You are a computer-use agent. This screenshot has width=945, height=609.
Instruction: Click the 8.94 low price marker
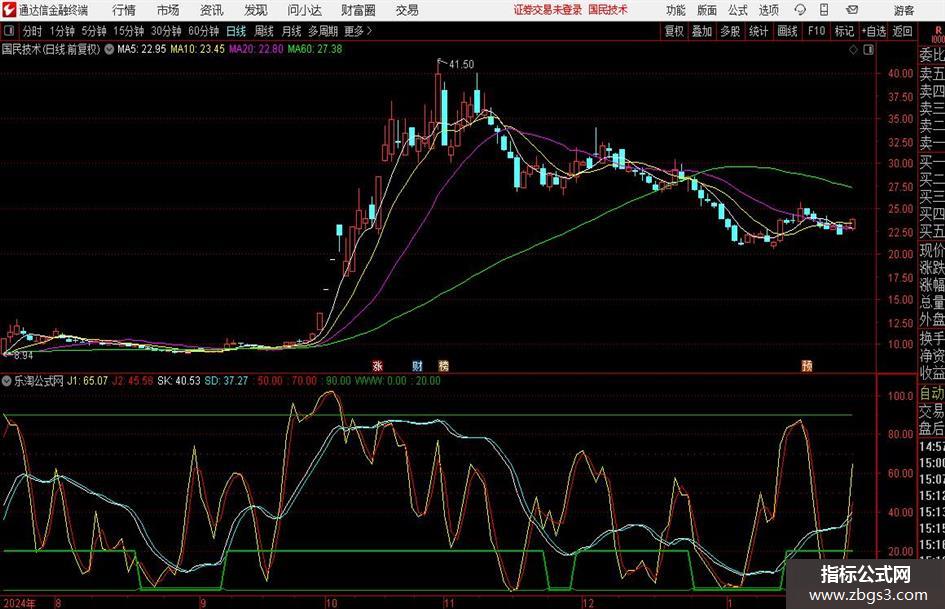(23, 355)
